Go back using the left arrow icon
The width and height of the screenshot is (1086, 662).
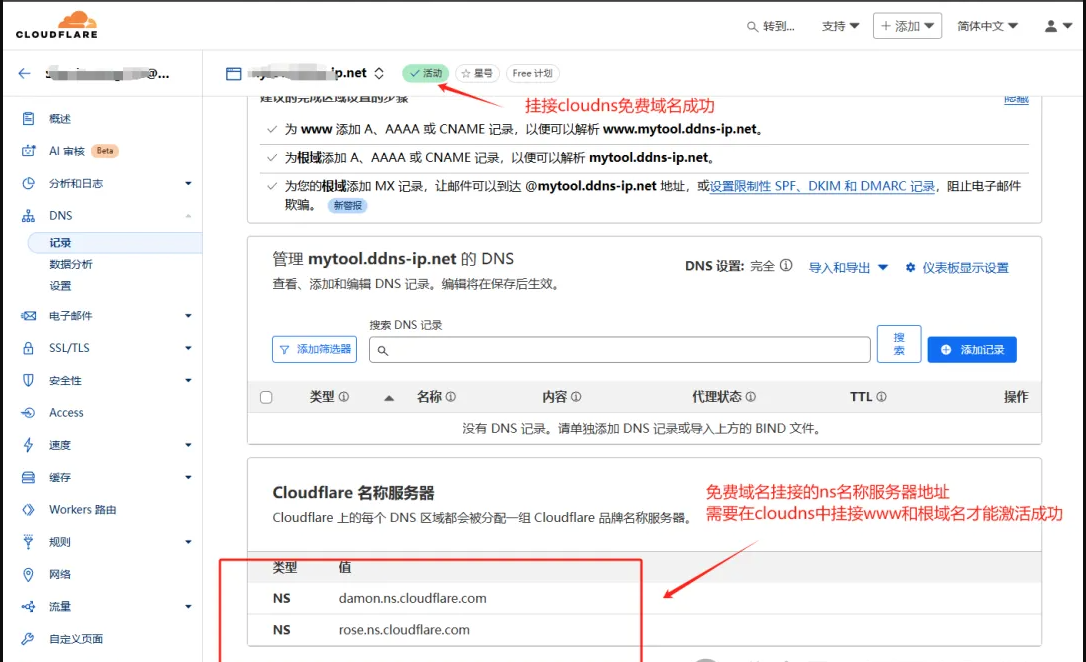(x=24, y=73)
